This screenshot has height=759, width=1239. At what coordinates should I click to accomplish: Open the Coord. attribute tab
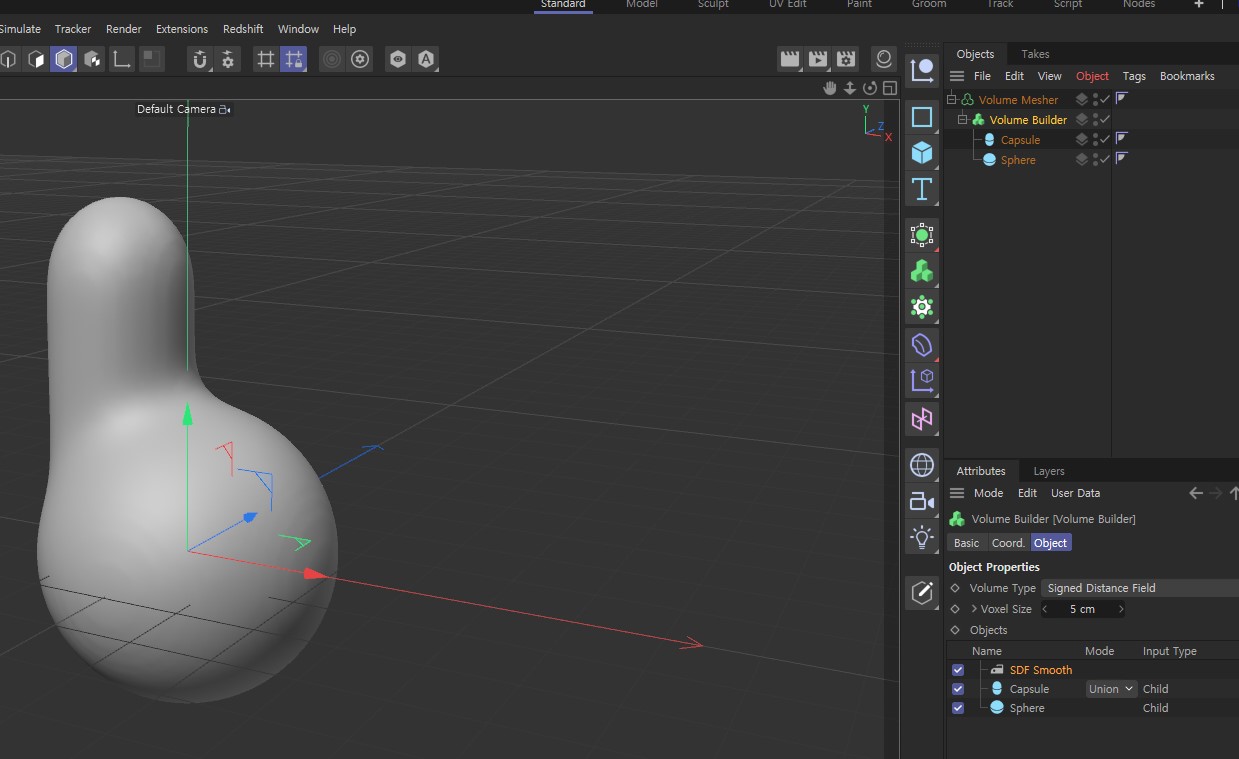click(x=1009, y=543)
